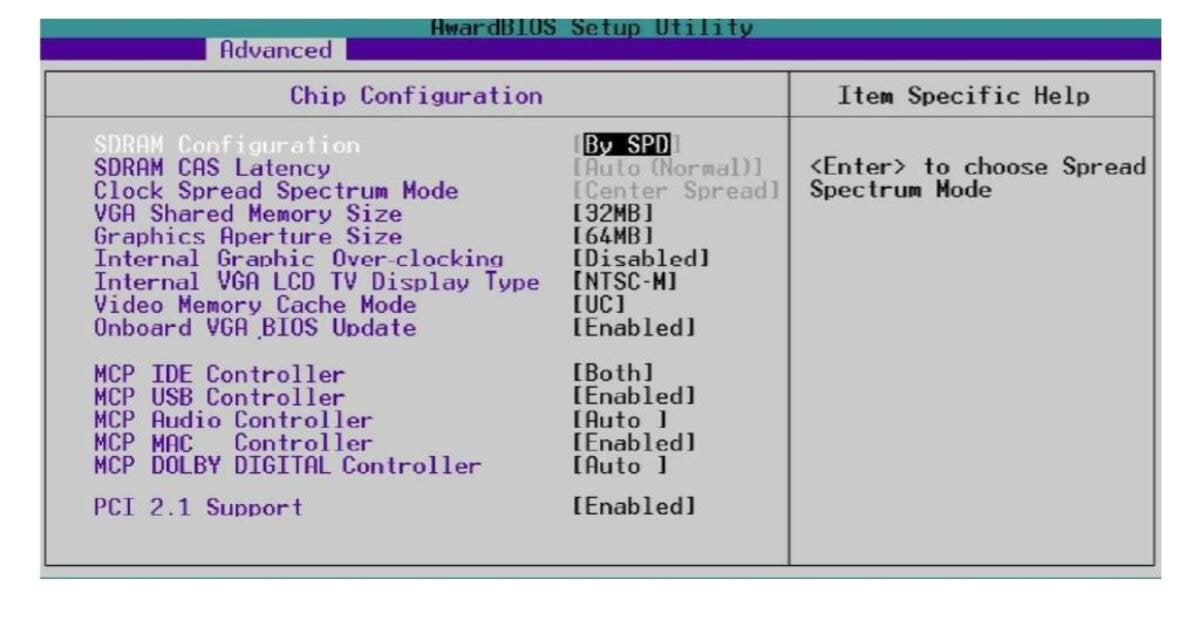This screenshot has height=639, width=1200.
Task: Select the Video Memory Cache Mode label
Action: [255, 306]
